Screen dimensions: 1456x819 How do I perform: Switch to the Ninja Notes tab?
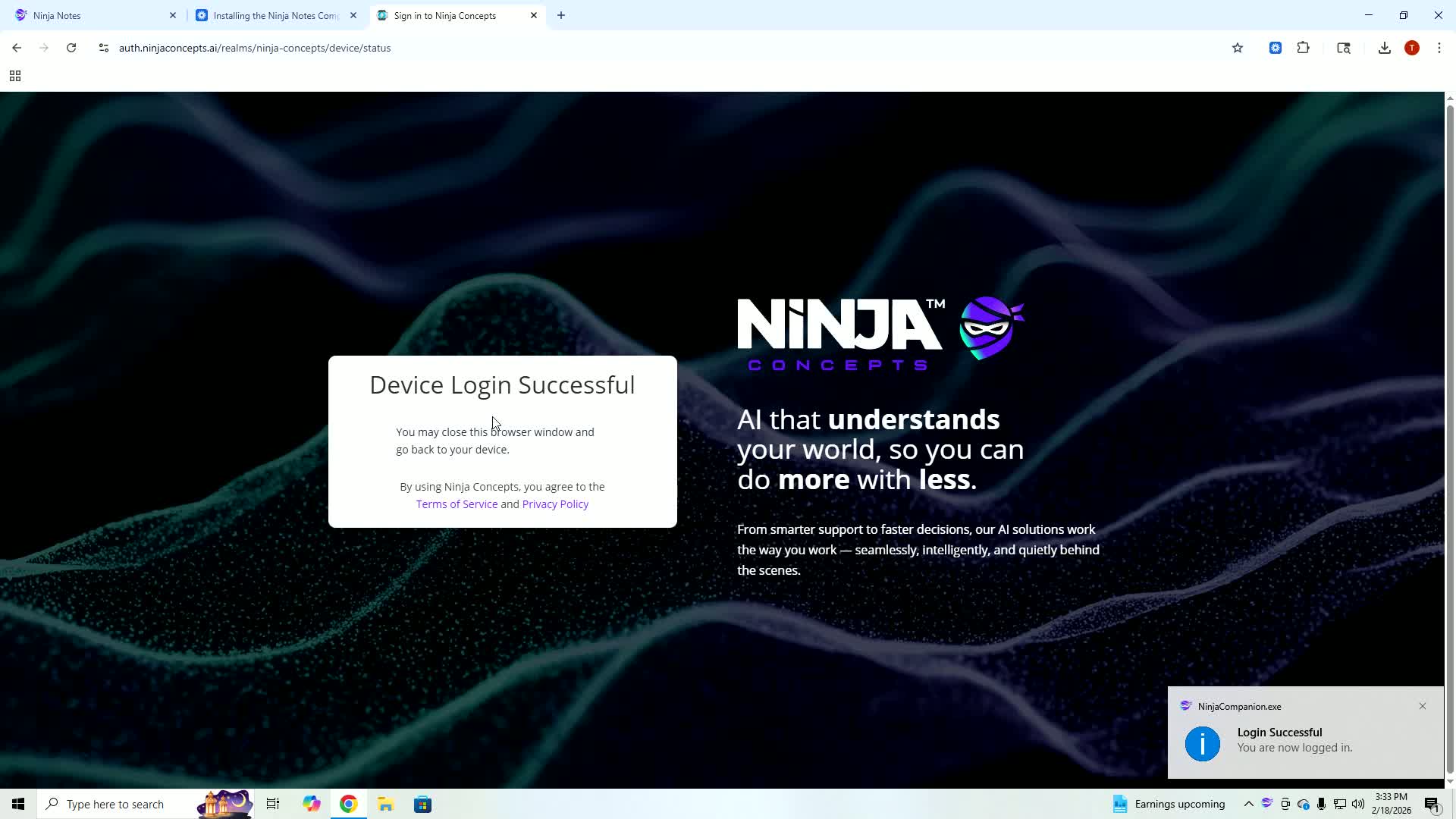(x=95, y=15)
